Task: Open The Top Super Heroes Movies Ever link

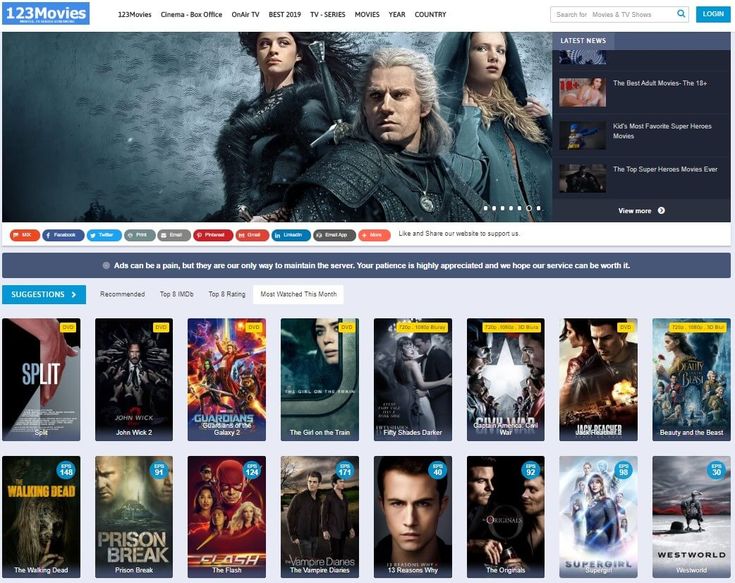Action: click(x=665, y=169)
